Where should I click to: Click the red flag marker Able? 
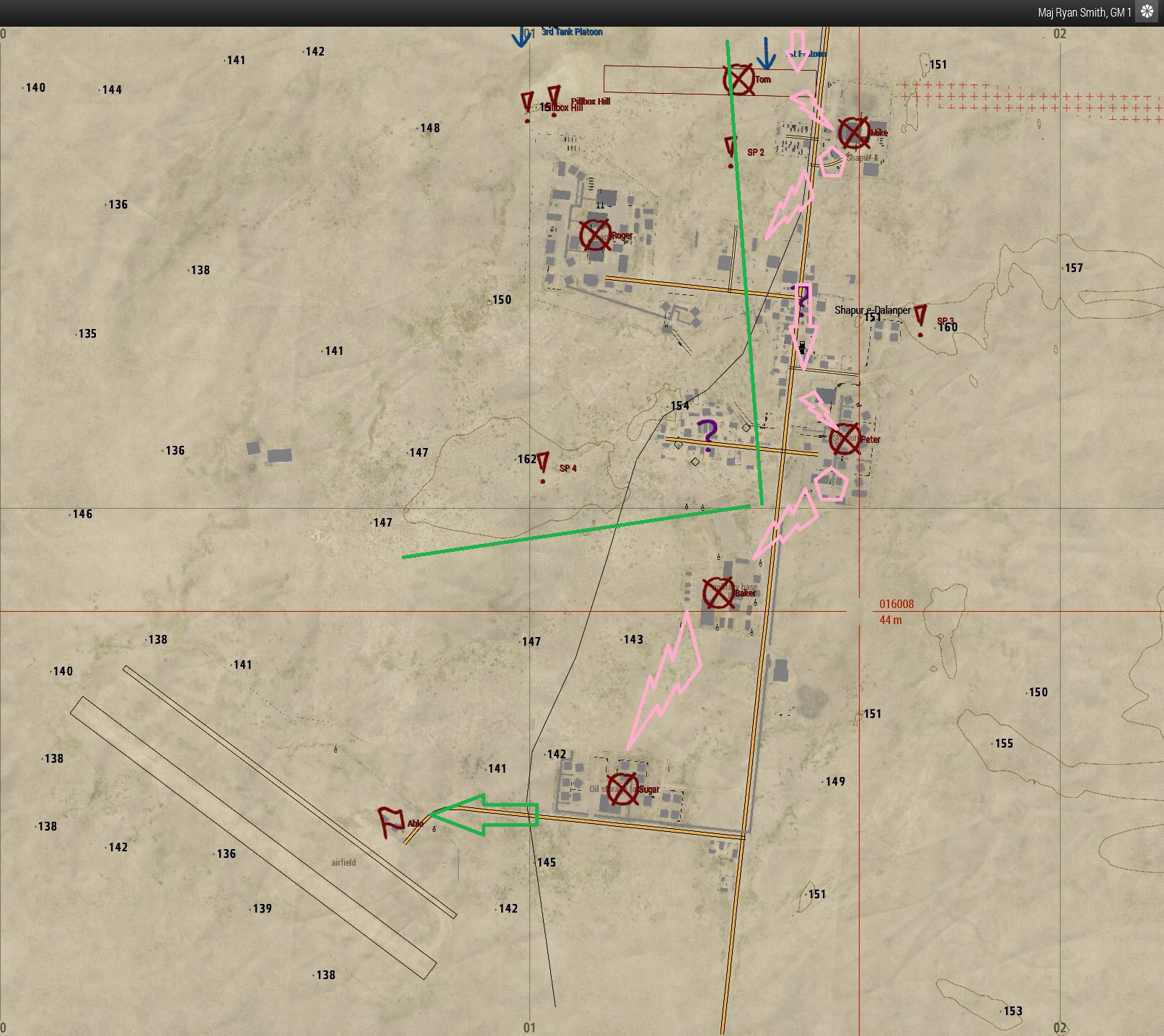click(392, 822)
